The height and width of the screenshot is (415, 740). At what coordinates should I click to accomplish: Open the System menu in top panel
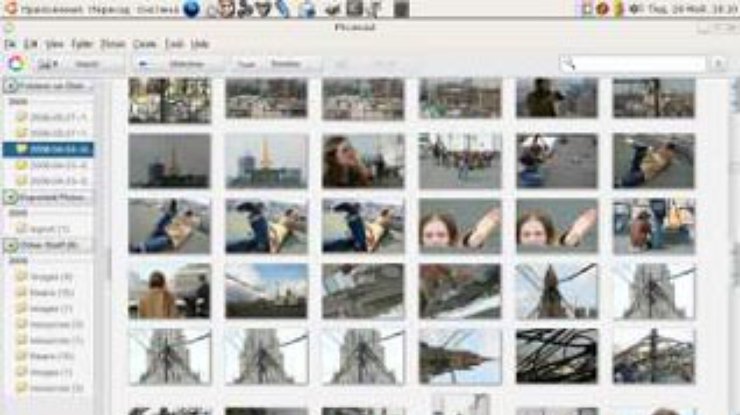[158, 9]
